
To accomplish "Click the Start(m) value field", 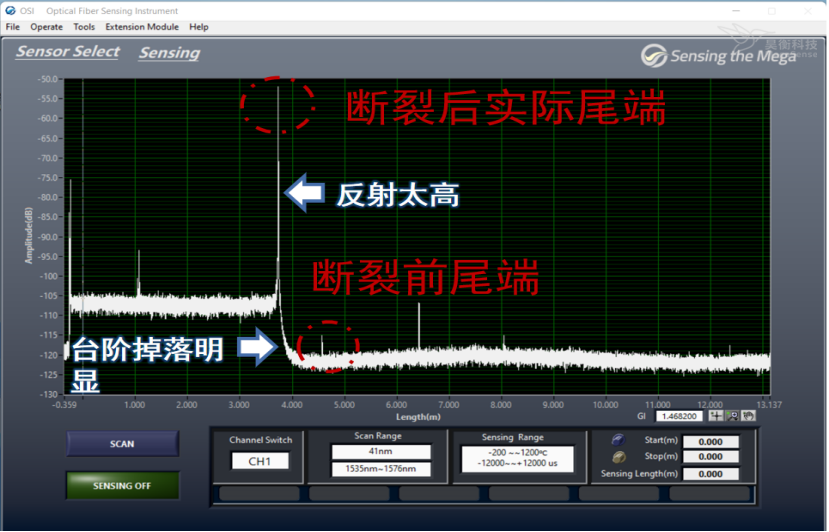I will (710, 441).
